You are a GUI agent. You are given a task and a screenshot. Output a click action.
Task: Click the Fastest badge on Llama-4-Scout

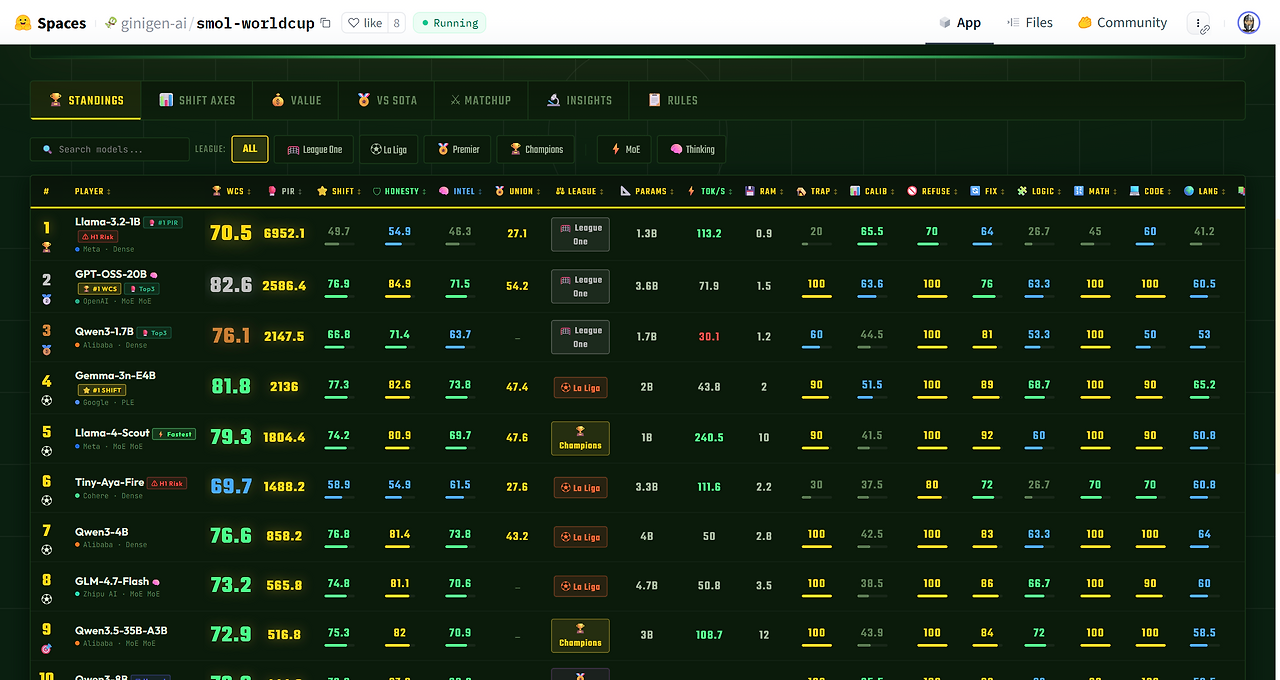coord(175,434)
